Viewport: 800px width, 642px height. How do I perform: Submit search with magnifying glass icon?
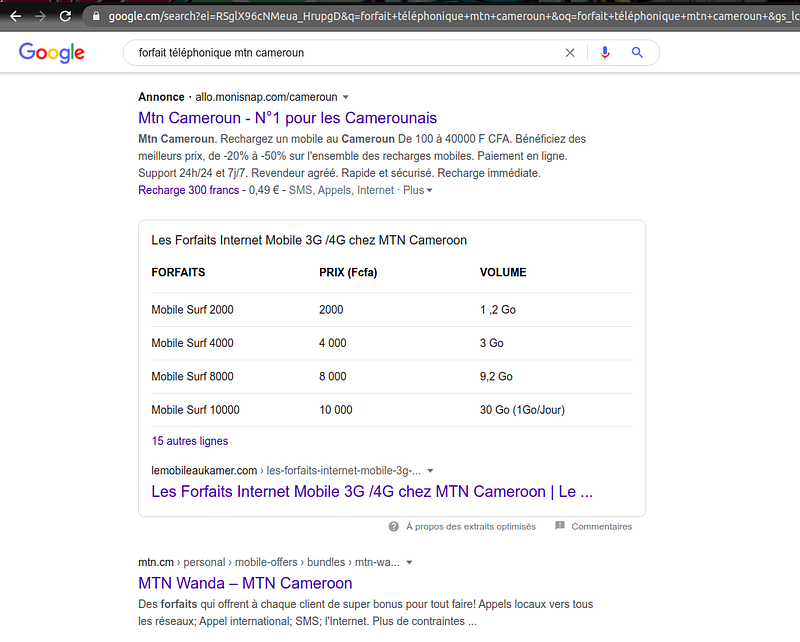(x=637, y=53)
